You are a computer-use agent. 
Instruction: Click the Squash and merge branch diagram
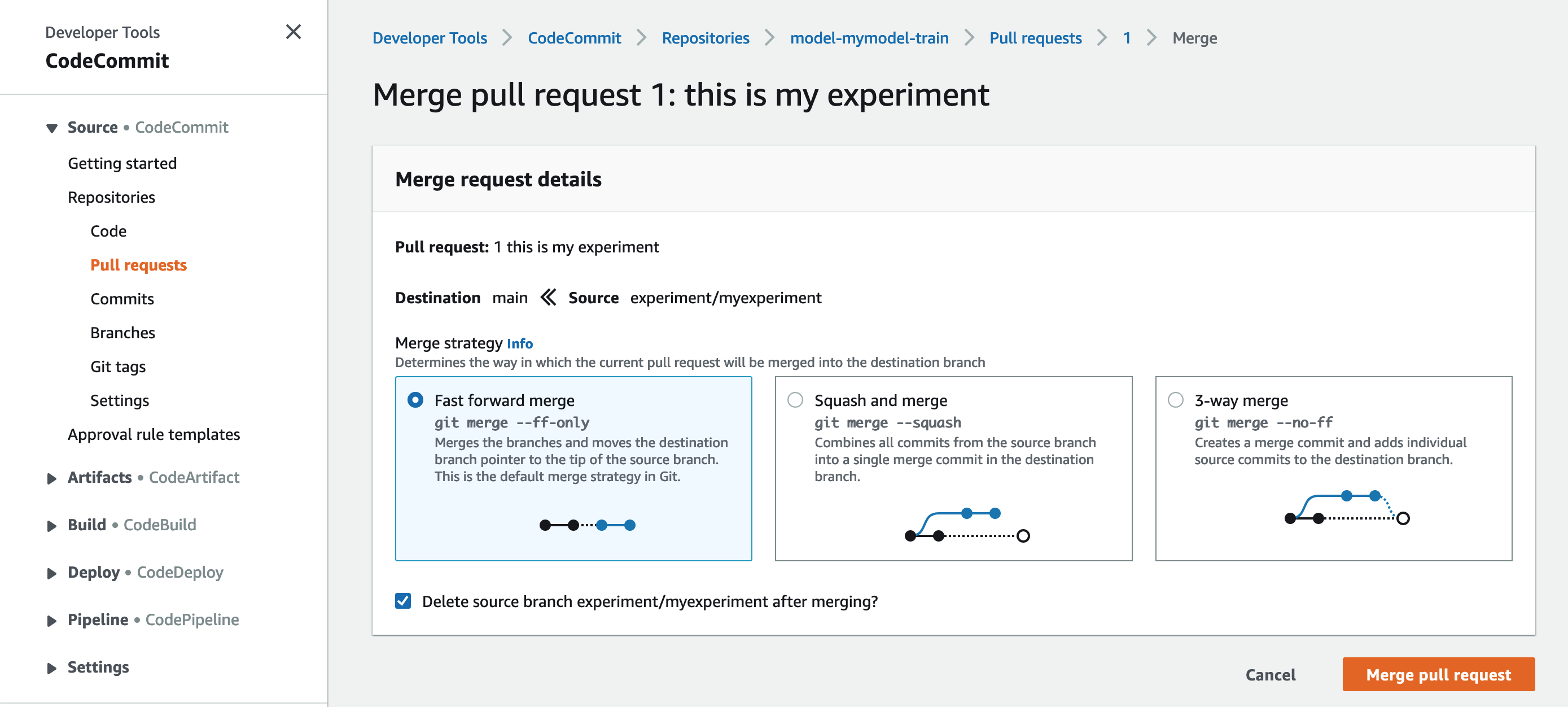(967, 525)
